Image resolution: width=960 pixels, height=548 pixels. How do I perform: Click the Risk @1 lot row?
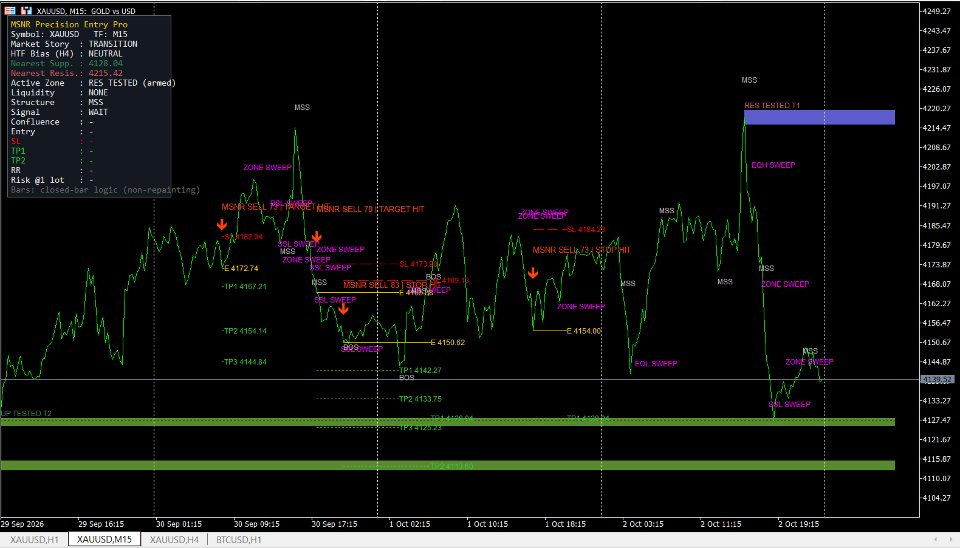[52, 180]
